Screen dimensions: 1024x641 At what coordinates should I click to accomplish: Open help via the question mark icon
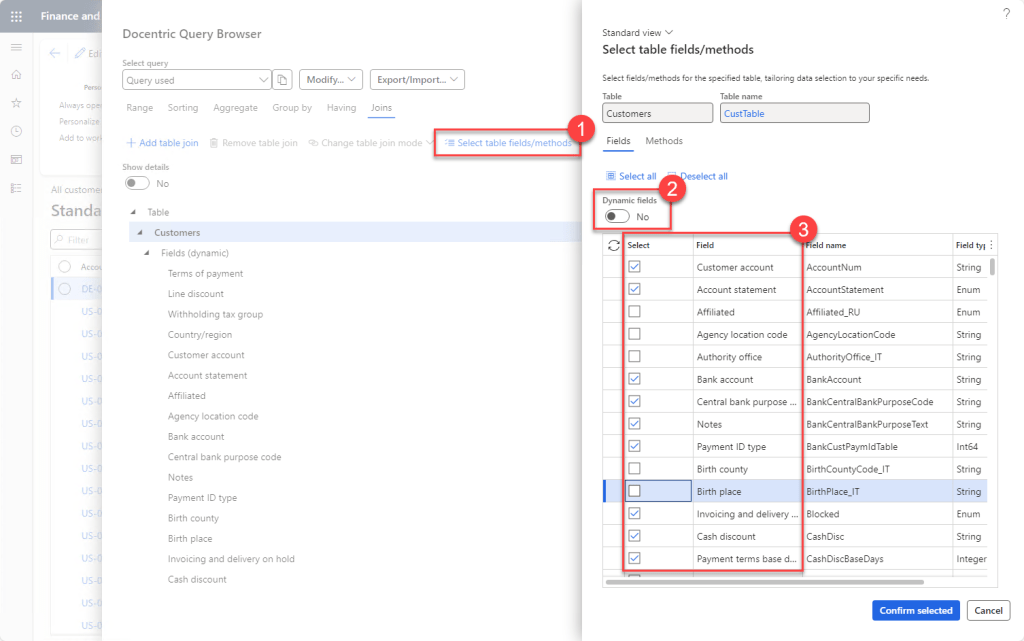[x=1005, y=12]
